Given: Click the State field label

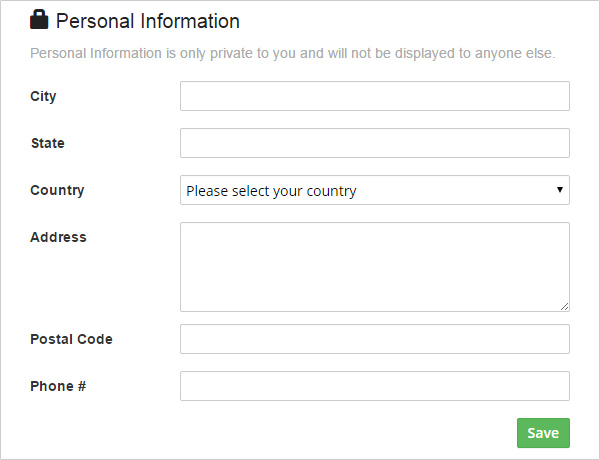Looking at the screenshot, I should [47, 143].
